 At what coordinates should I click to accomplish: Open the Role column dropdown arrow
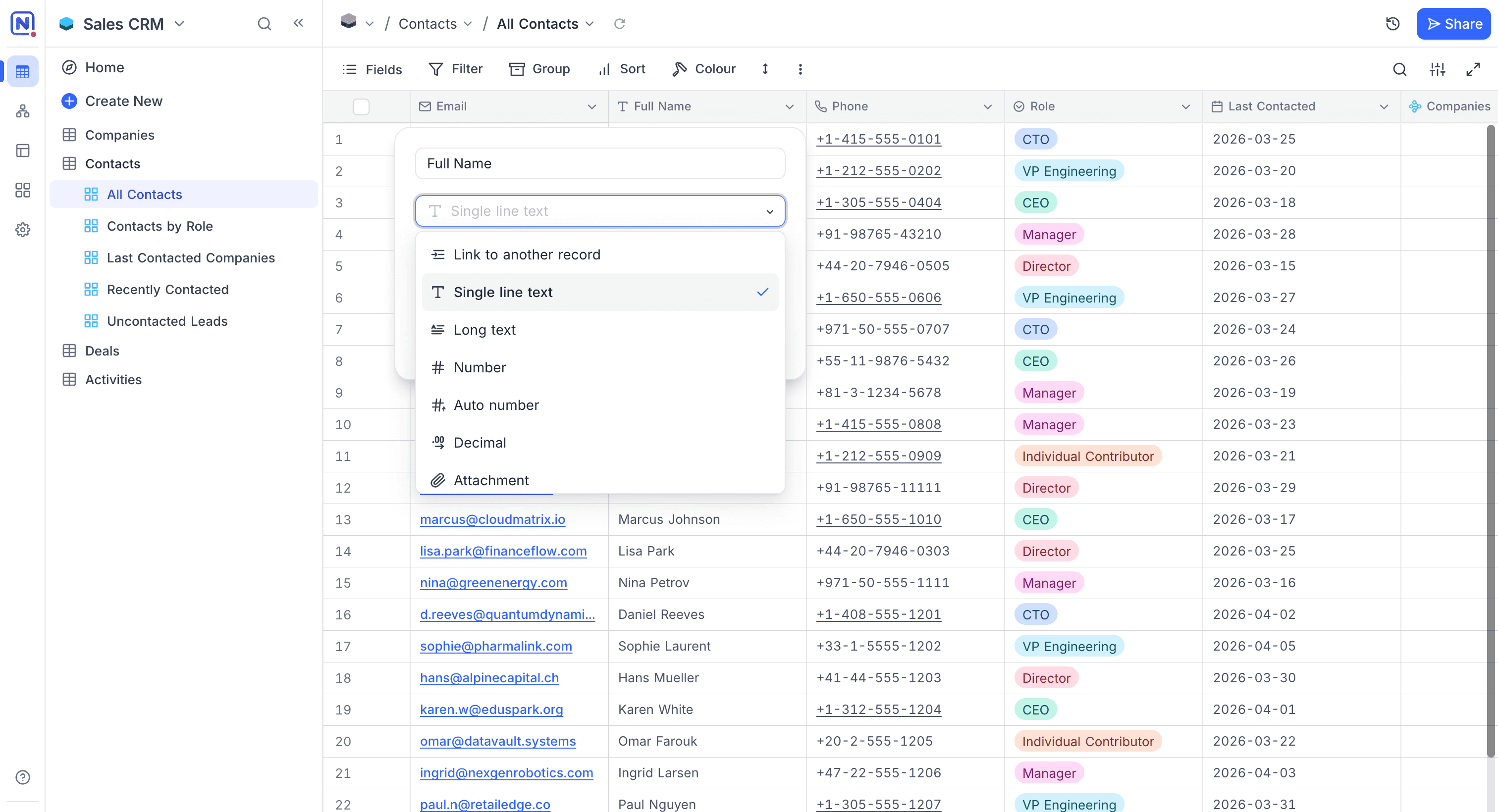pyautogui.click(x=1186, y=107)
